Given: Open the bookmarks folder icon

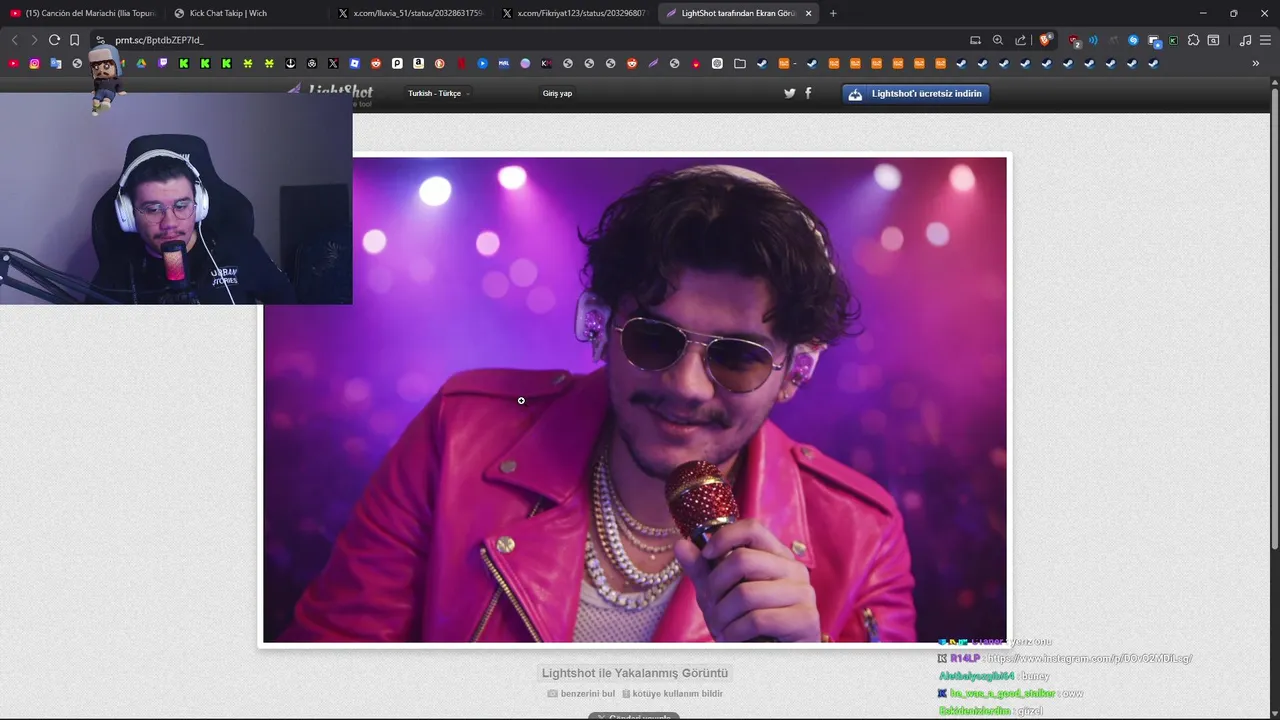Looking at the screenshot, I should [740, 63].
